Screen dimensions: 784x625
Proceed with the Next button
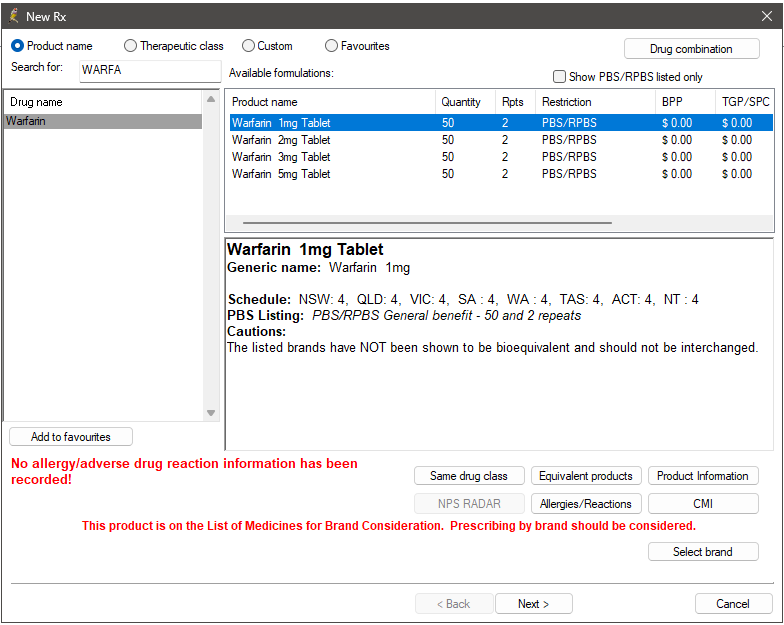pos(534,604)
